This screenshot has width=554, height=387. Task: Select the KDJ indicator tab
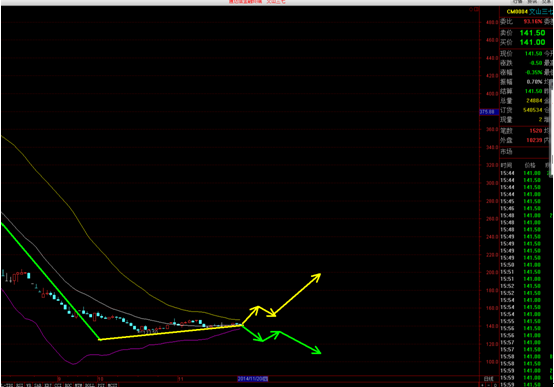[48, 385]
